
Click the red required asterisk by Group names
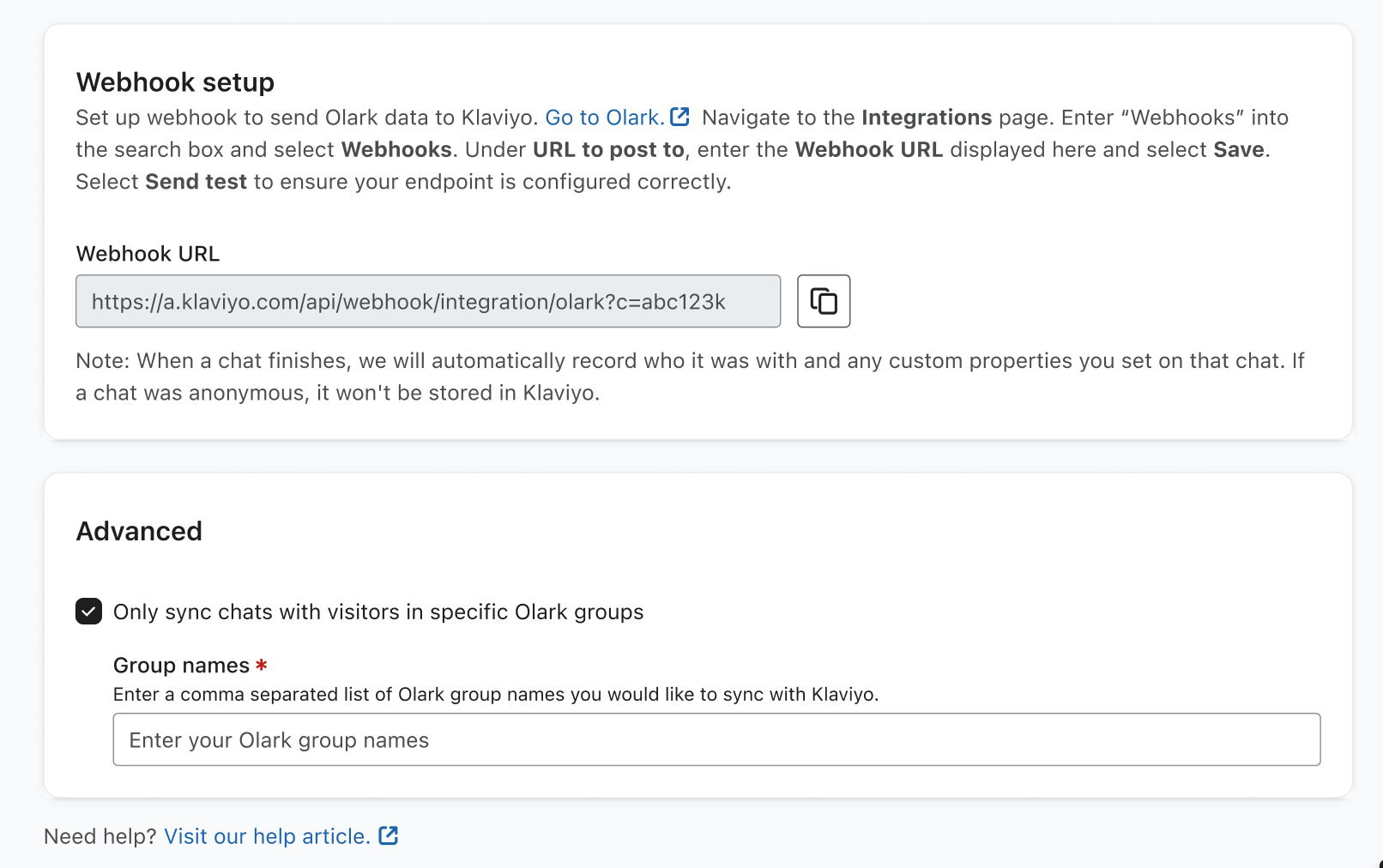[262, 666]
